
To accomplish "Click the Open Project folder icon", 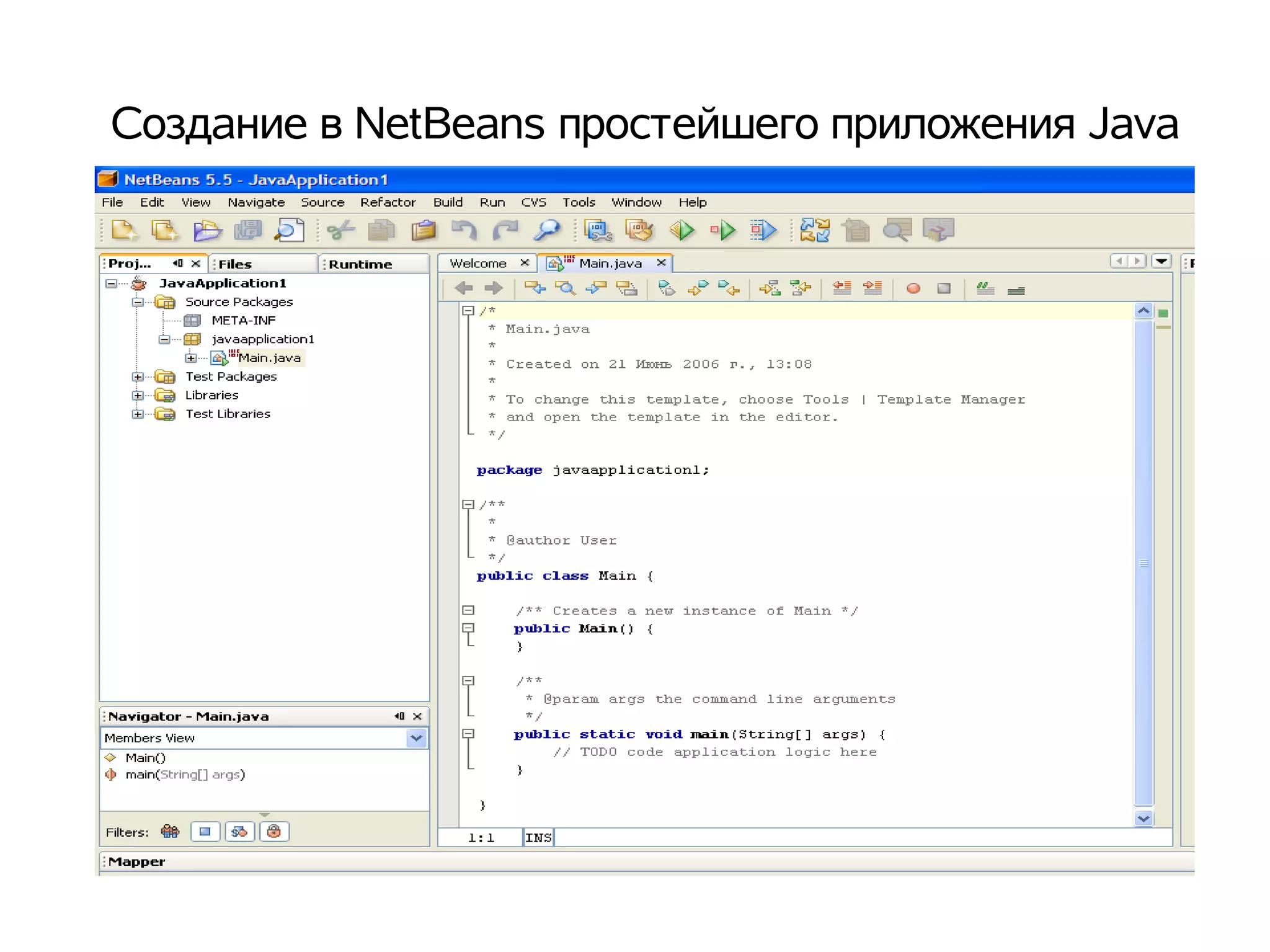I will pos(207,230).
